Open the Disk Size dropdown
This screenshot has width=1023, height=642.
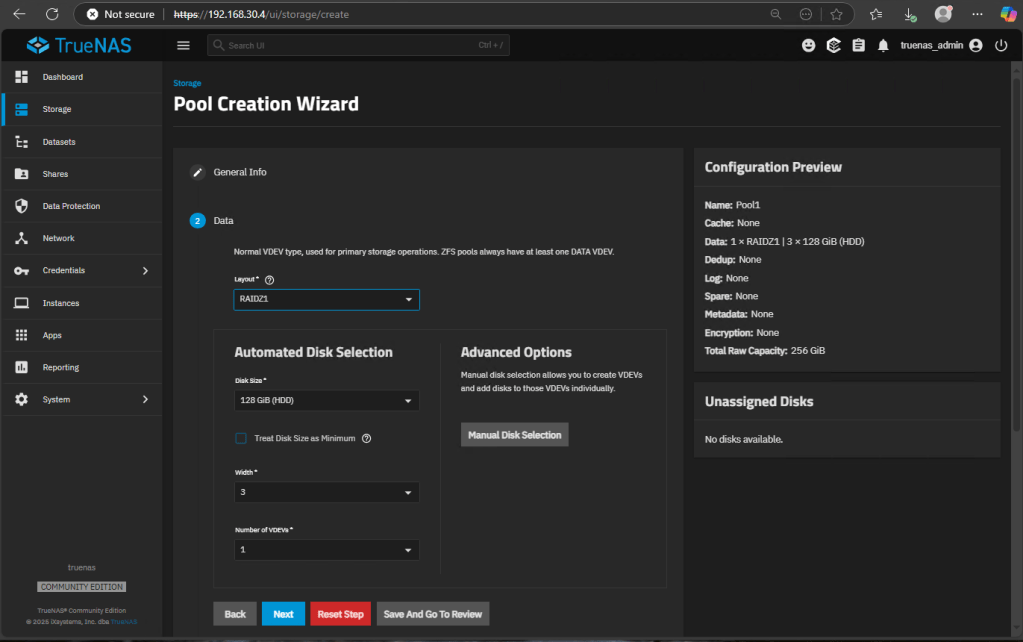pyautogui.click(x=326, y=401)
